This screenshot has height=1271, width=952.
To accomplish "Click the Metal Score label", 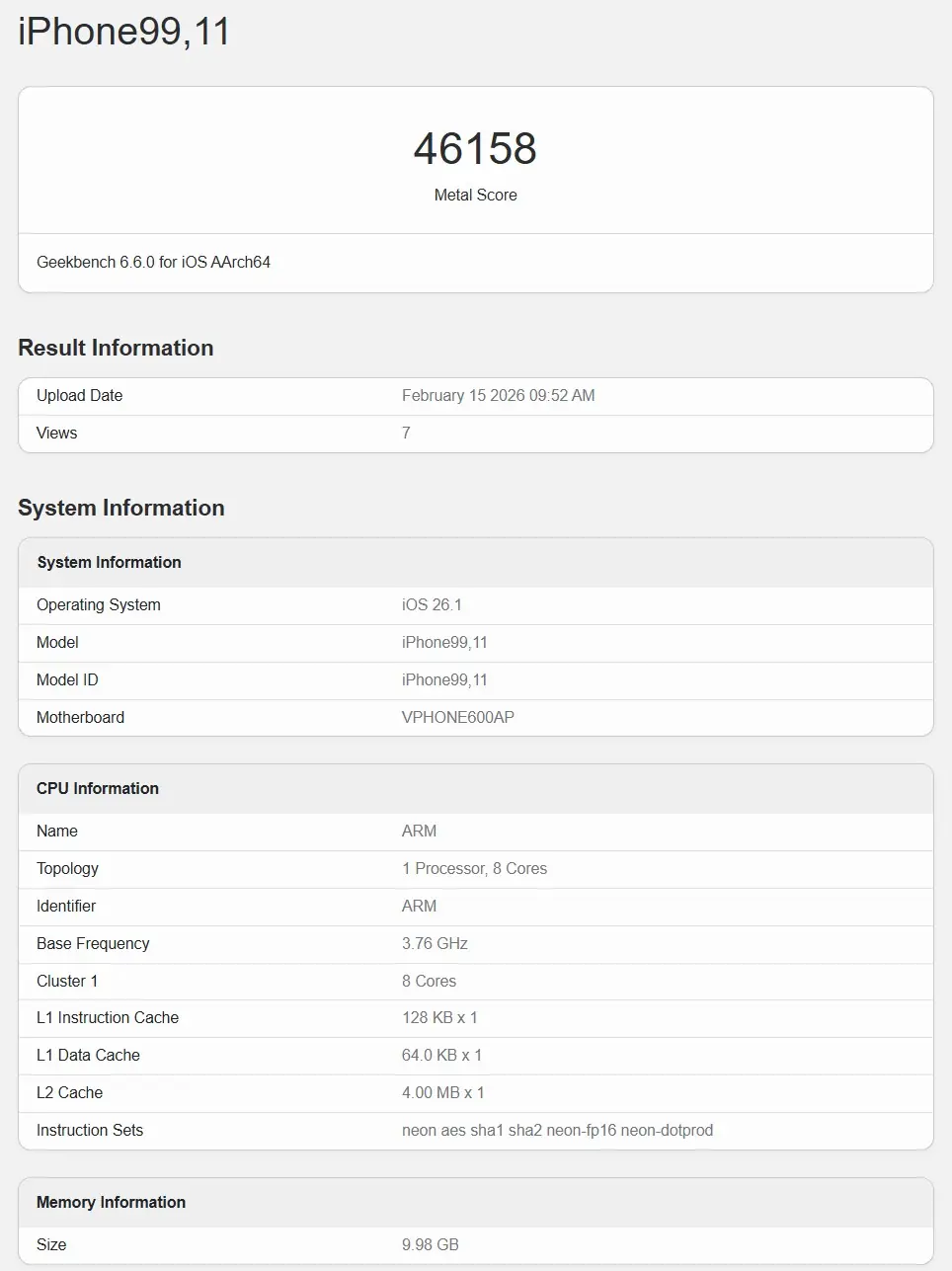I will coord(475,196).
